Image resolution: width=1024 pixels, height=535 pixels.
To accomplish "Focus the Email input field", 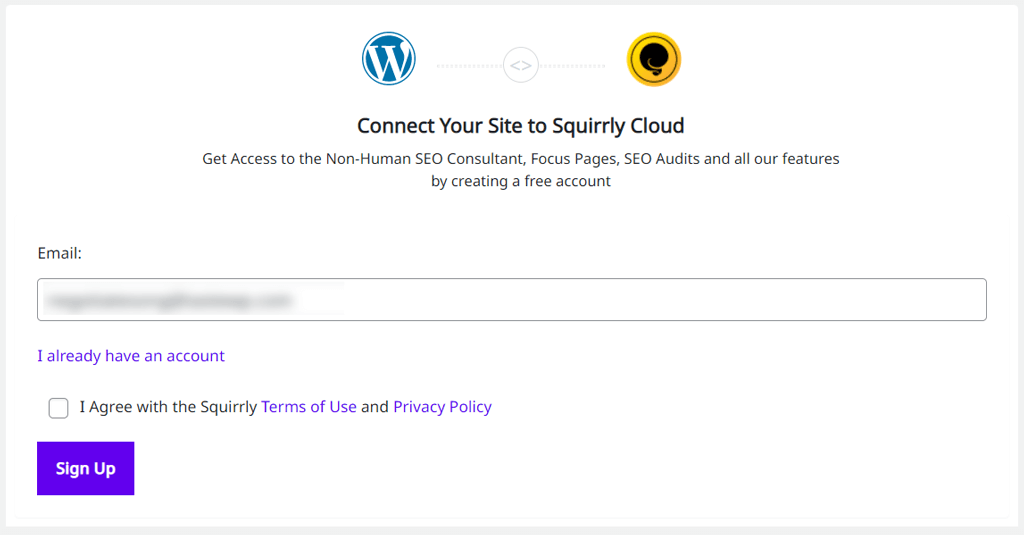I will [x=511, y=299].
